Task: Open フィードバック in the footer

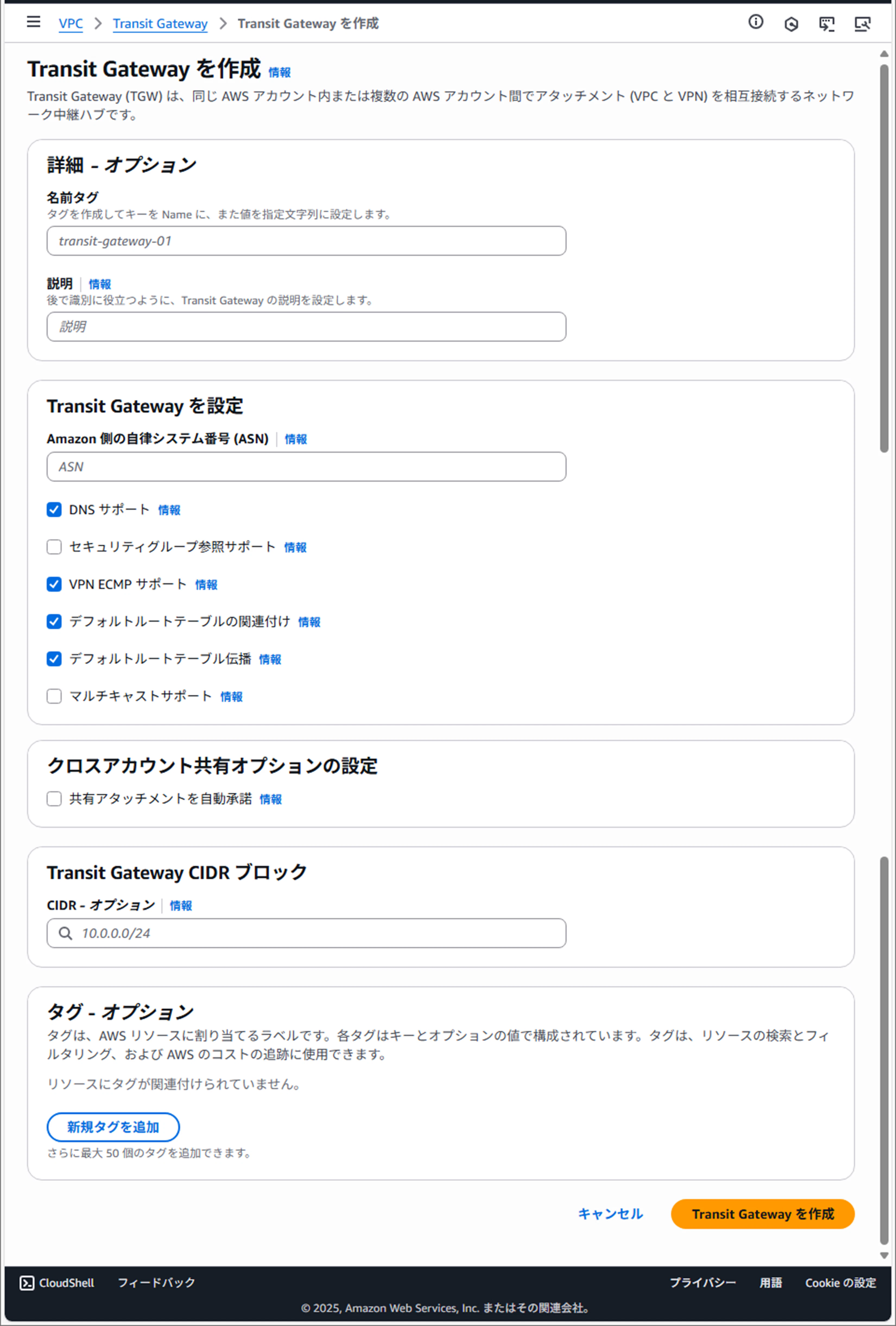Action: [156, 1283]
